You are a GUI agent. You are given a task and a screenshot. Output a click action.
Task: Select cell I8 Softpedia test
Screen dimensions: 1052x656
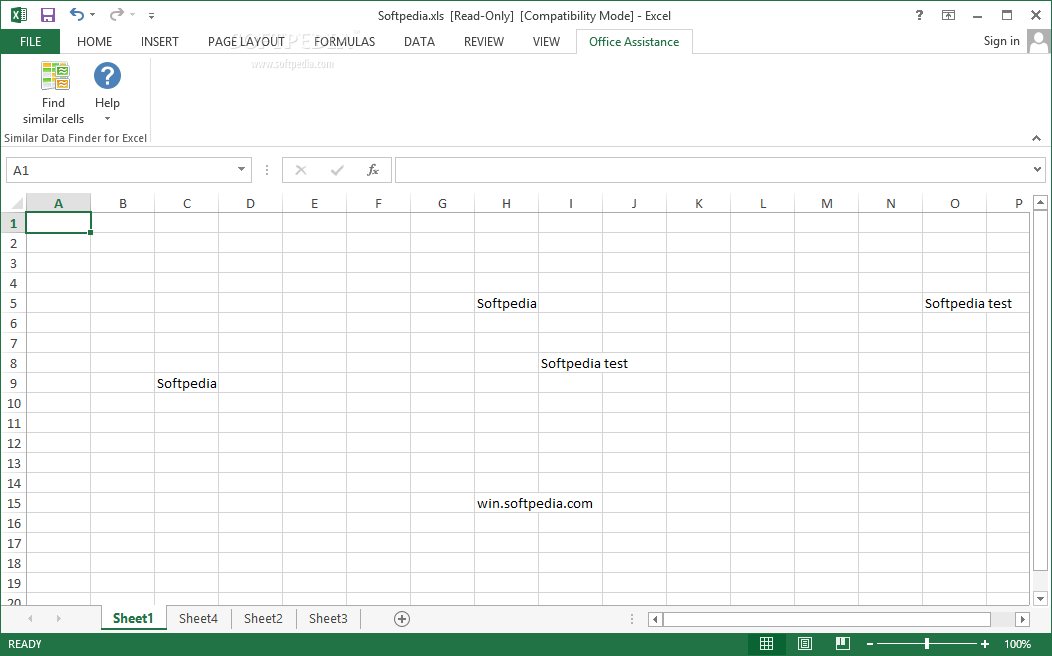(x=570, y=363)
